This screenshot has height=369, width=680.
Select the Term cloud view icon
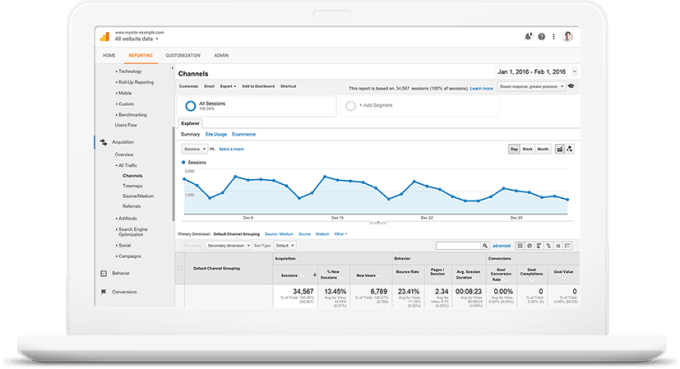point(558,246)
